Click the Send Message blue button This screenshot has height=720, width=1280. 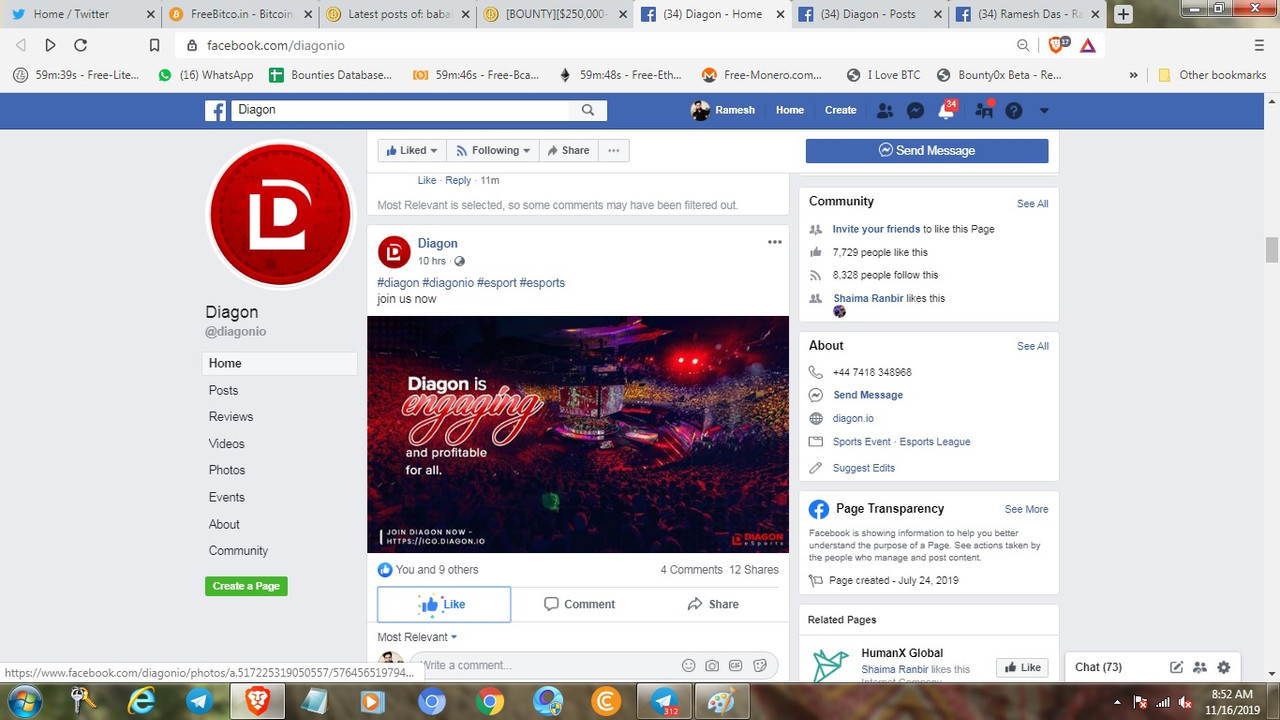point(927,150)
